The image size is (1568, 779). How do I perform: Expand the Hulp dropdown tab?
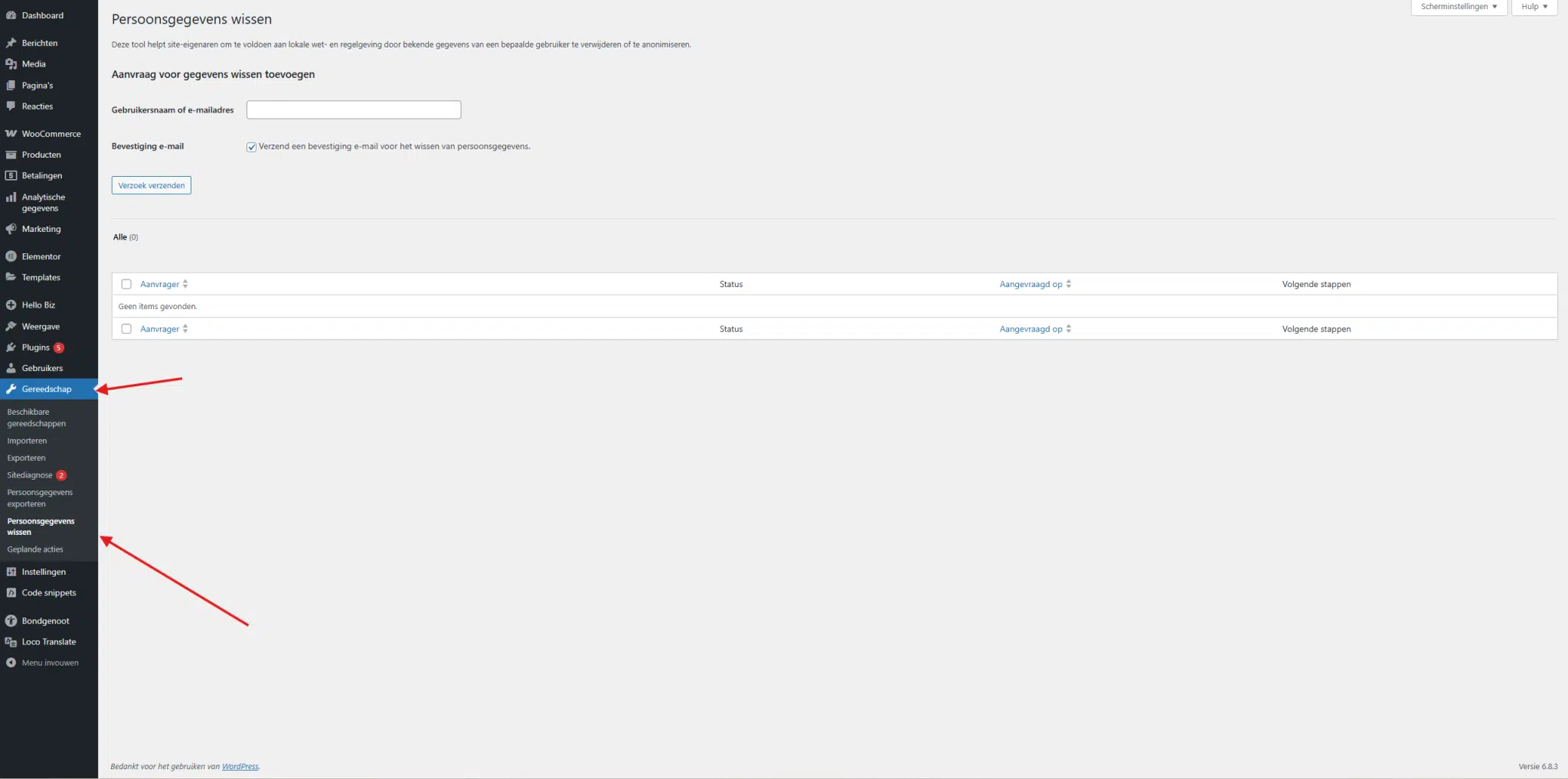1534,7
